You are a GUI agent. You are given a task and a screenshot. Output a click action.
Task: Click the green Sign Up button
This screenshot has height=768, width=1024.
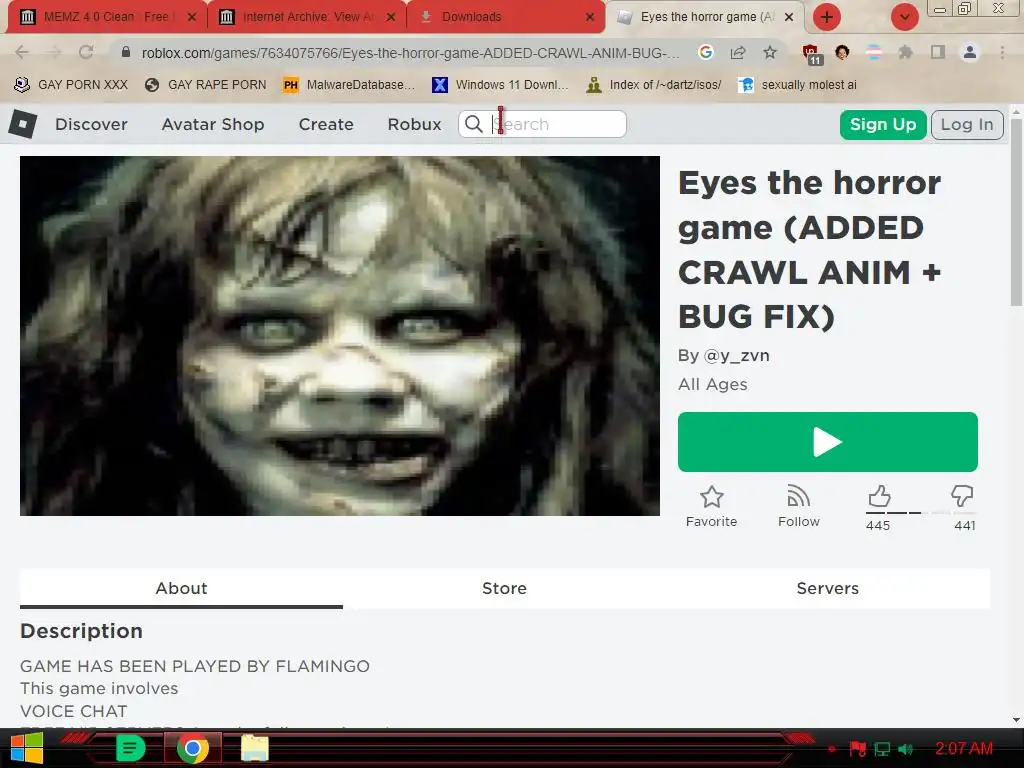pyautogui.click(x=883, y=124)
